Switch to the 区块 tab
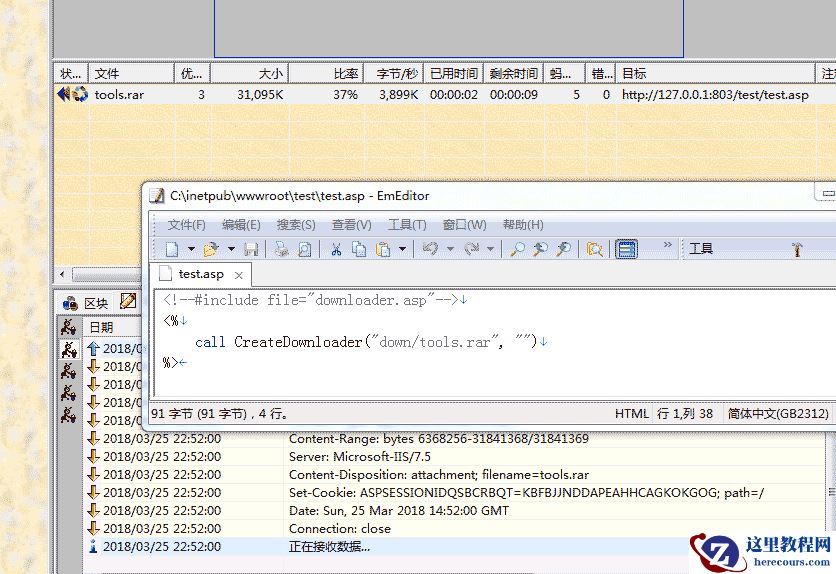 [86, 303]
